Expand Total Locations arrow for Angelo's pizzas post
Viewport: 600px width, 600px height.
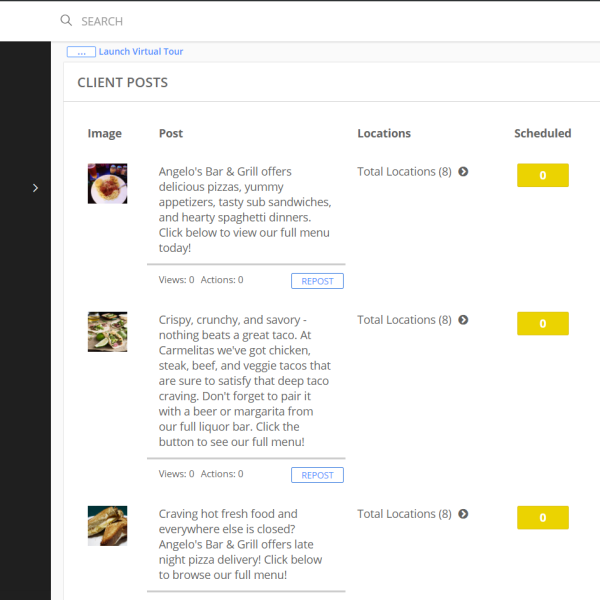[x=463, y=171]
